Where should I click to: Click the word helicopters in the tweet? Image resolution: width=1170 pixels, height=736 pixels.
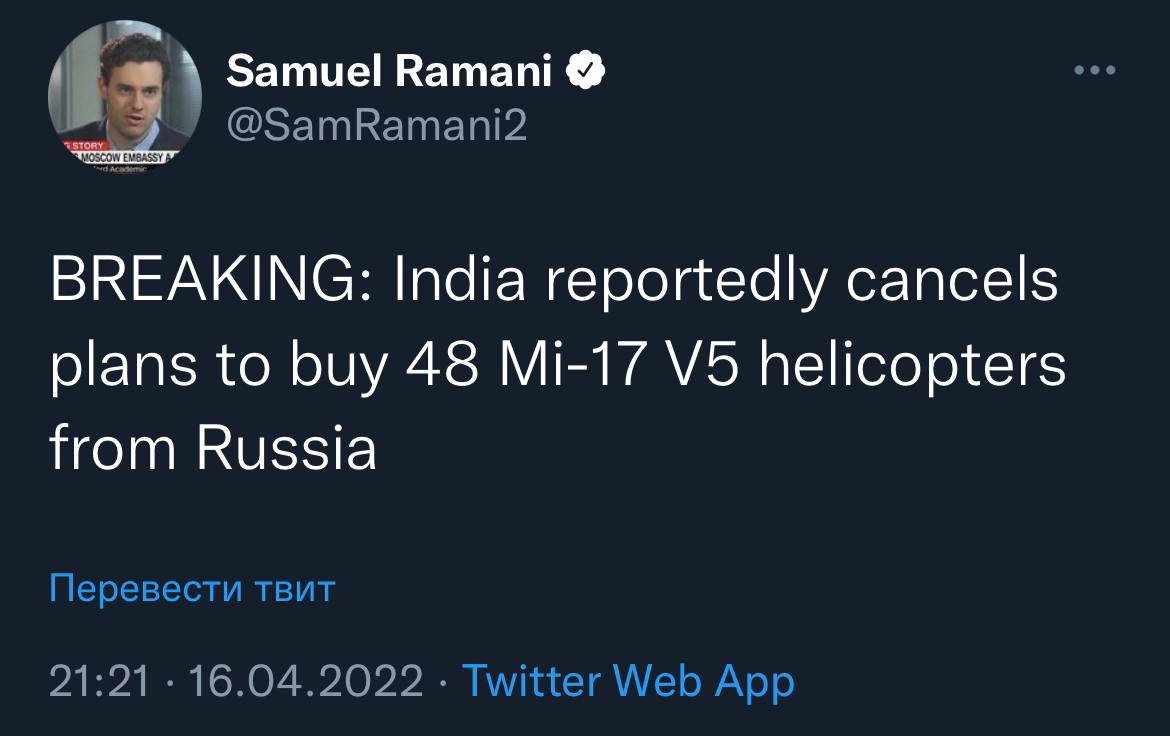912,366
